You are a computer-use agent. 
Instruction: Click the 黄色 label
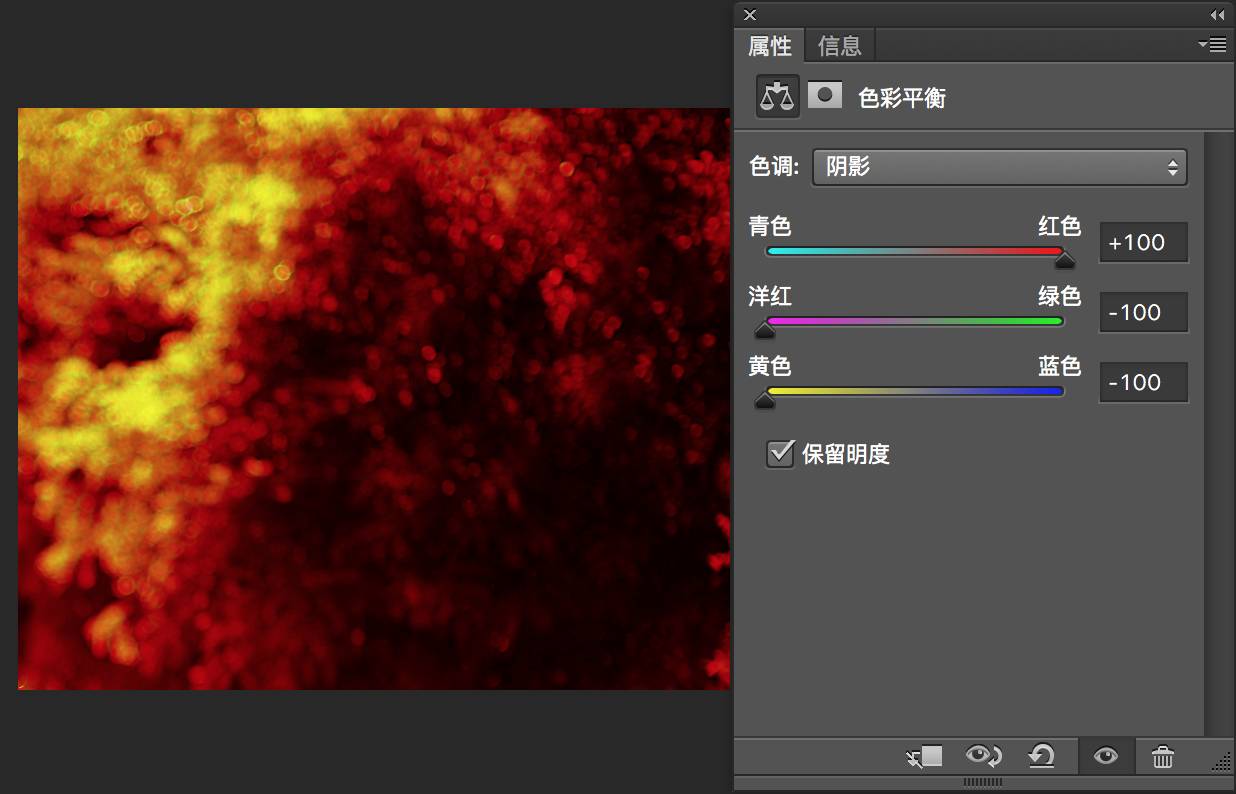point(770,366)
